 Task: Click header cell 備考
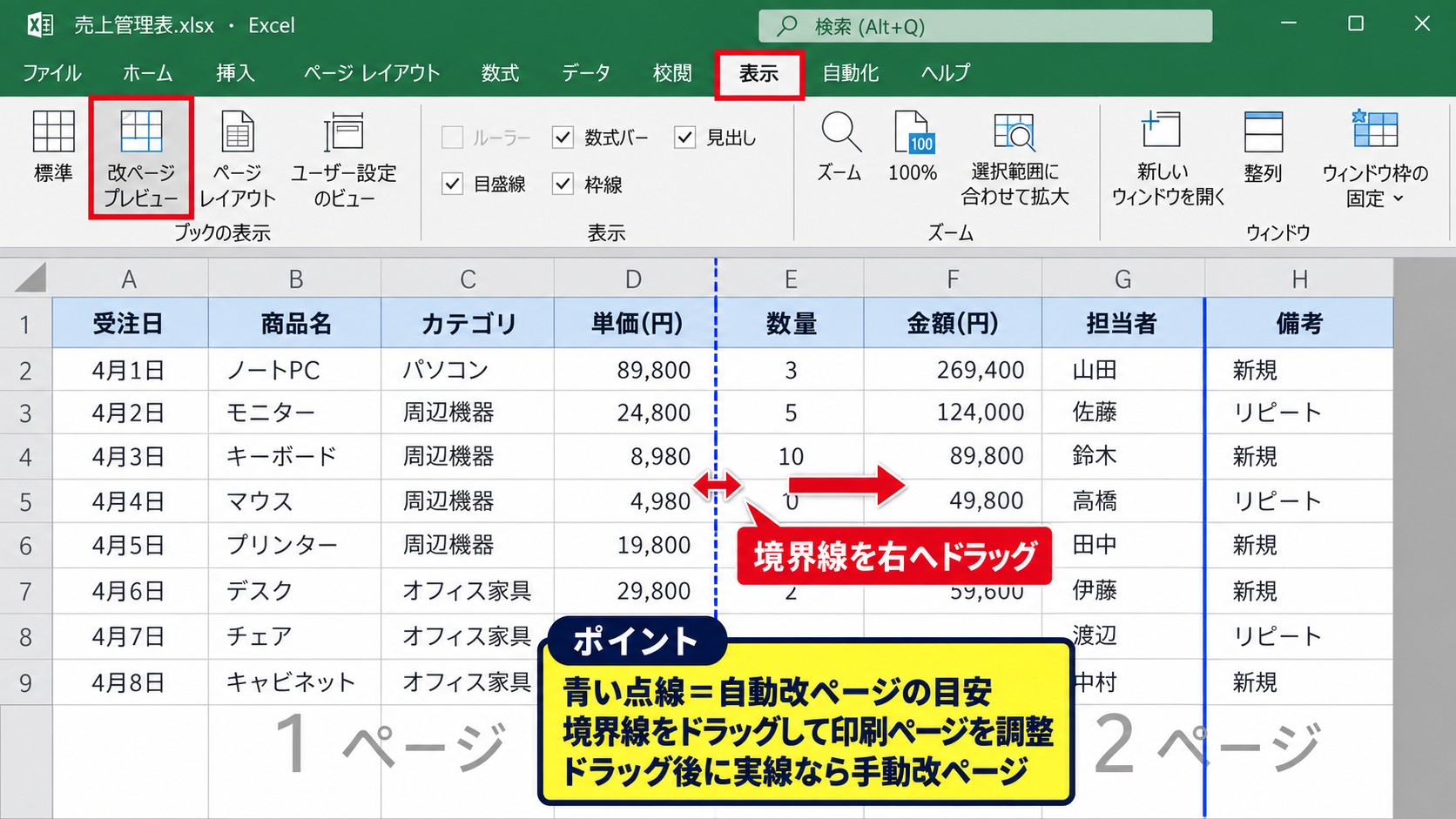pos(1299,323)
